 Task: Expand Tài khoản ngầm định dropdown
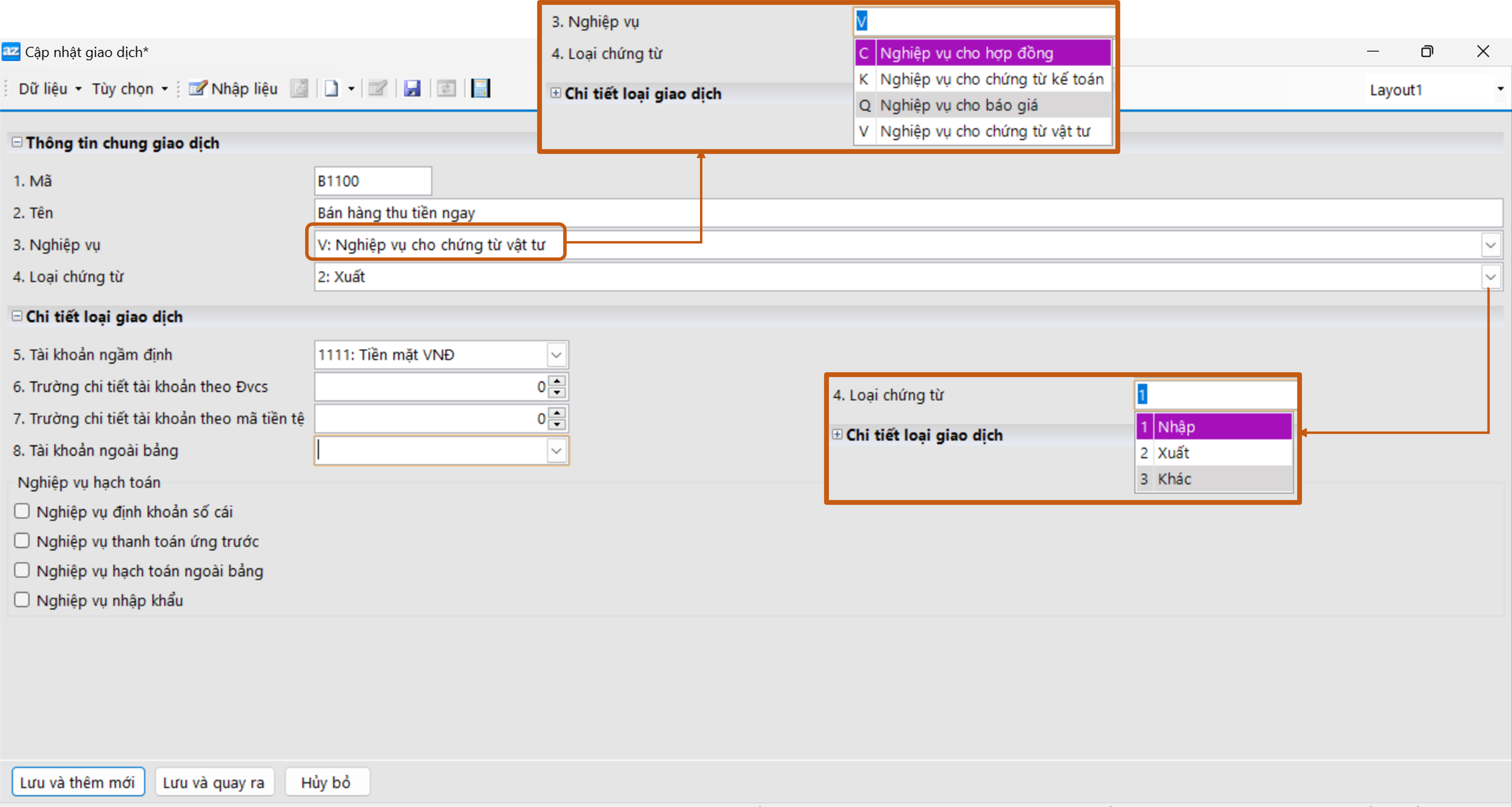point(556,355)
